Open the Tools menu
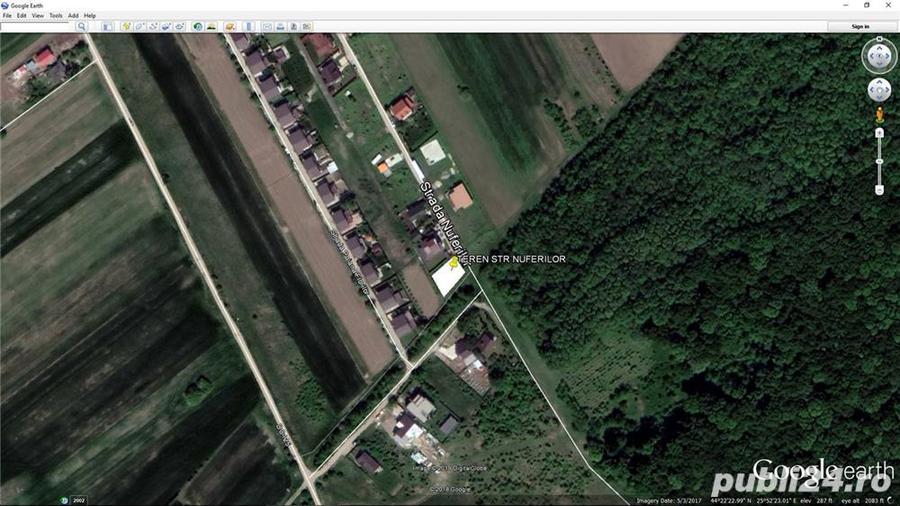Image resolution: width=900 pixels, height=506 pixels. [56, 15]
